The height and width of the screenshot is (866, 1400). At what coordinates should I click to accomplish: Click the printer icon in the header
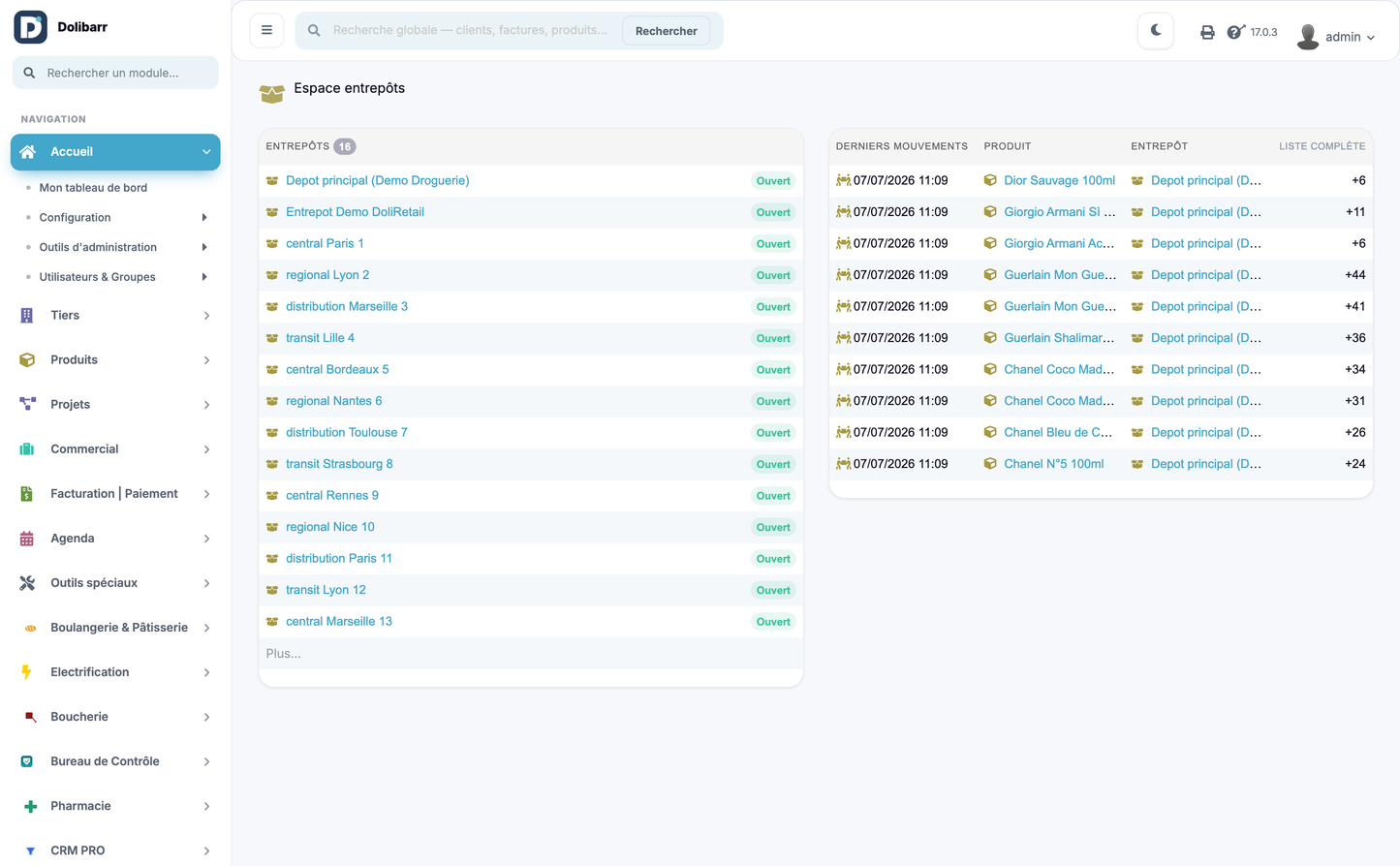tap(1207, 32)
